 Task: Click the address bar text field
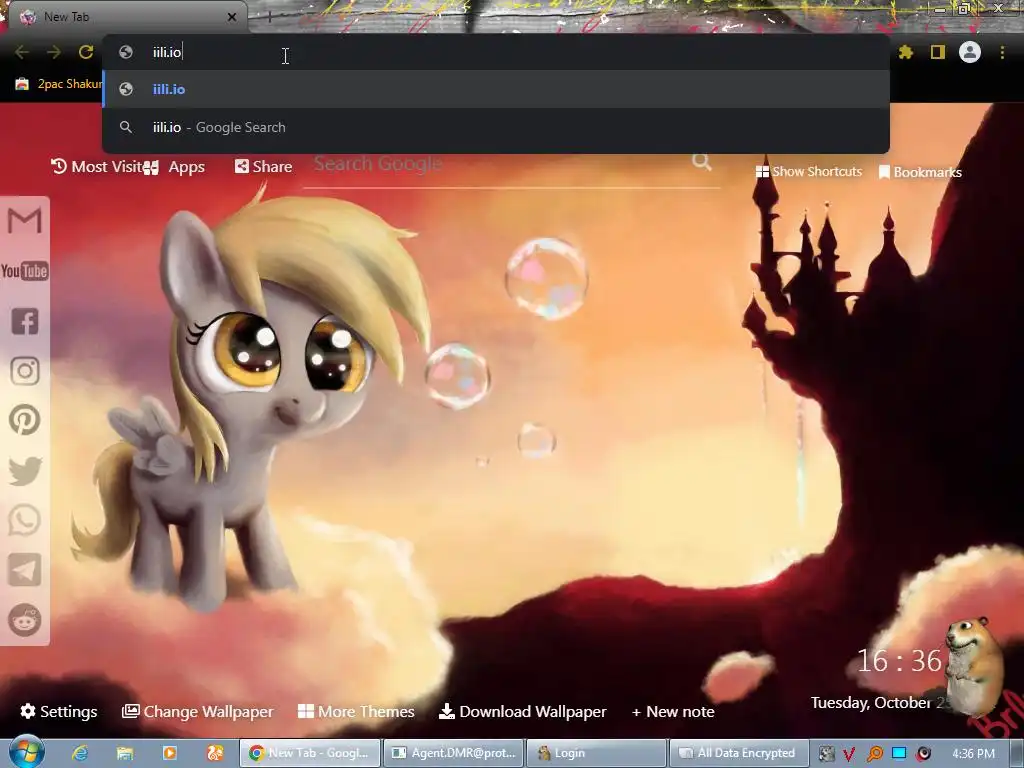point(496,52)
